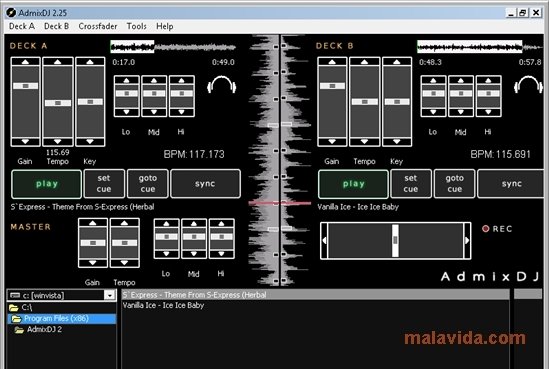
Task: Click Deck B Key up arrow
Action: coord(397,62)
